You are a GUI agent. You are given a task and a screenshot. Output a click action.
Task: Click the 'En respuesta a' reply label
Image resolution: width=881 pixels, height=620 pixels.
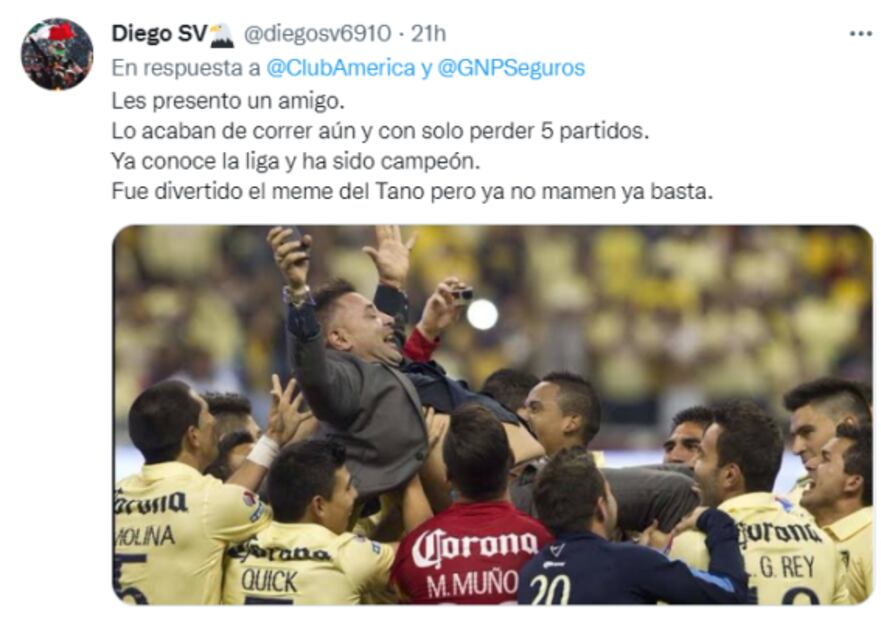(185, 68)
